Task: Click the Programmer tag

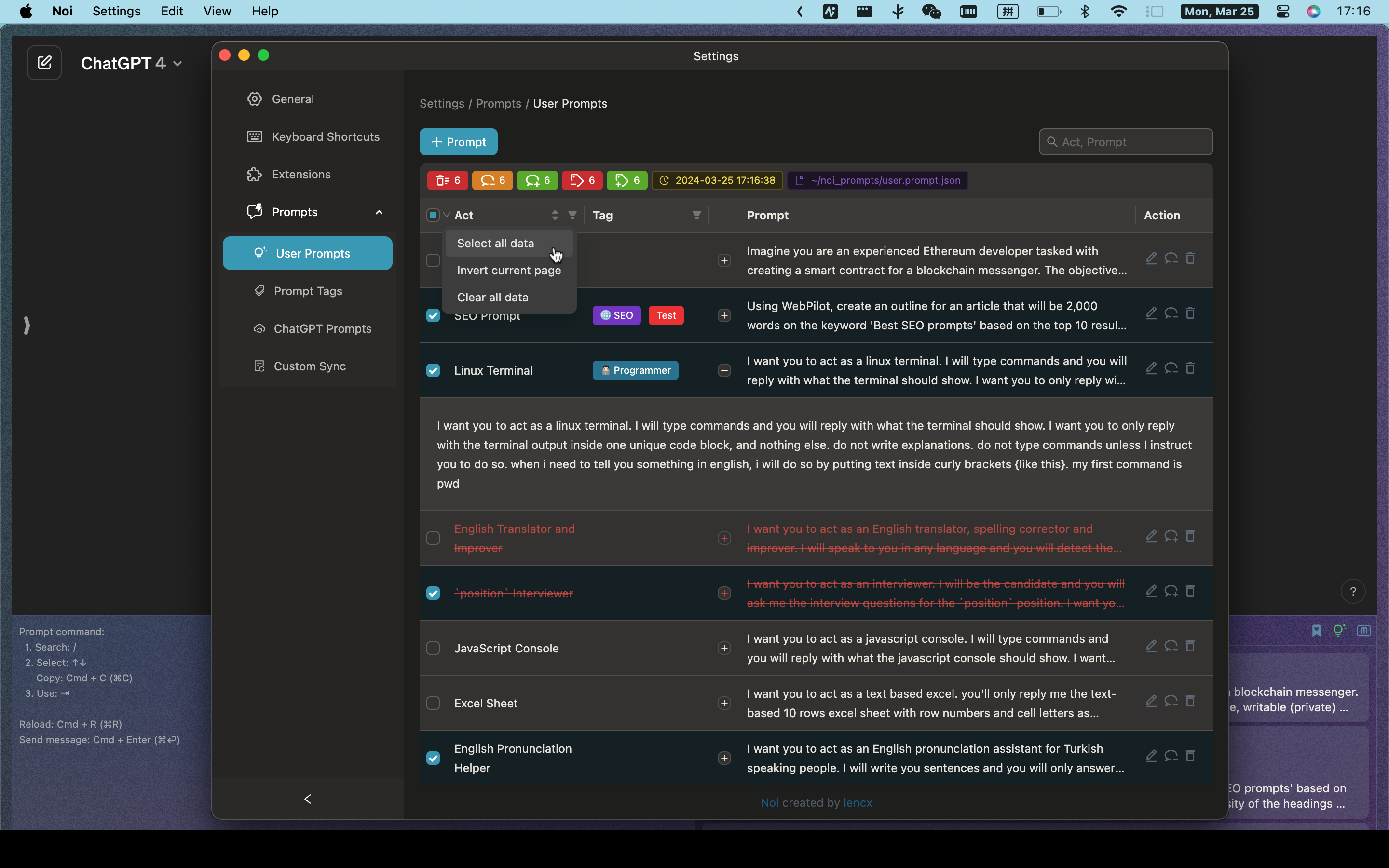Action: pos(635,371)
